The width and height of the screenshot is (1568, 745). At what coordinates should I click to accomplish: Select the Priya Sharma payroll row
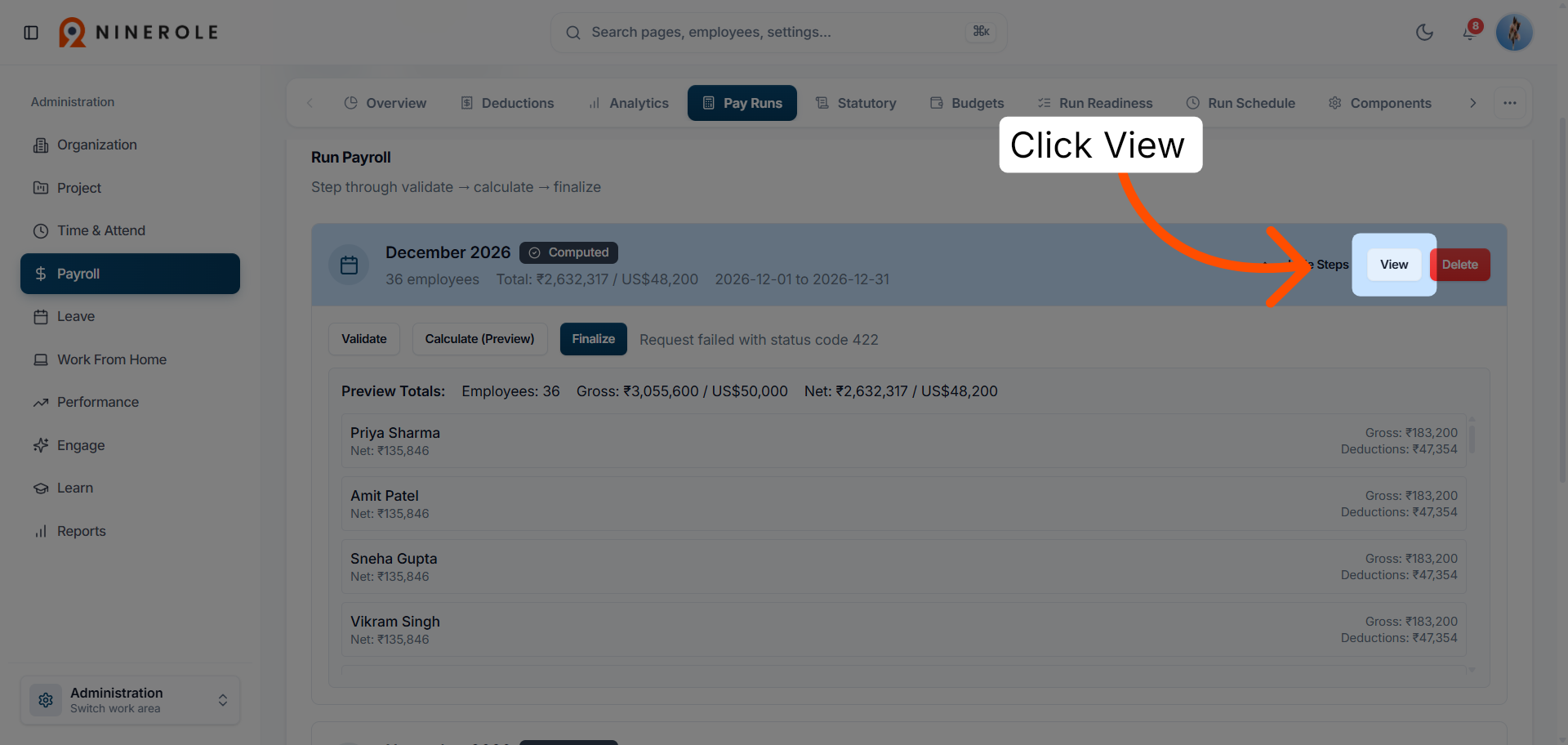point(903,441)
